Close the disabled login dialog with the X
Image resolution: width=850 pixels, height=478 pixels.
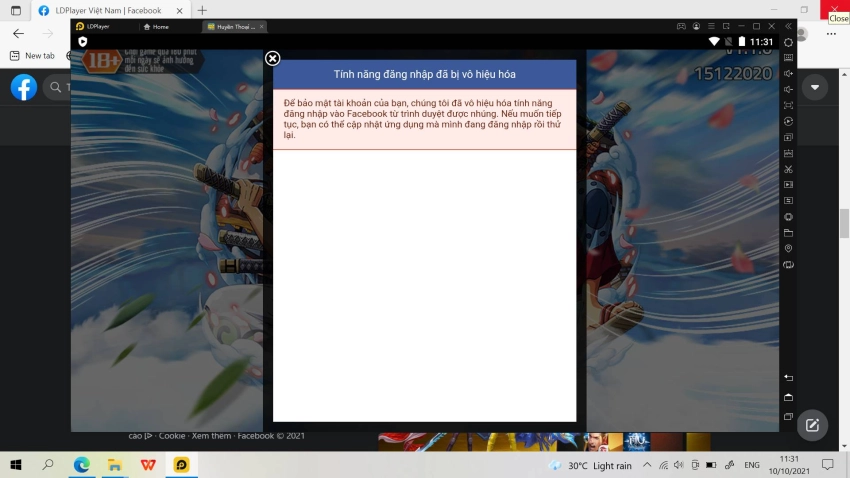[x=272, y=58]
